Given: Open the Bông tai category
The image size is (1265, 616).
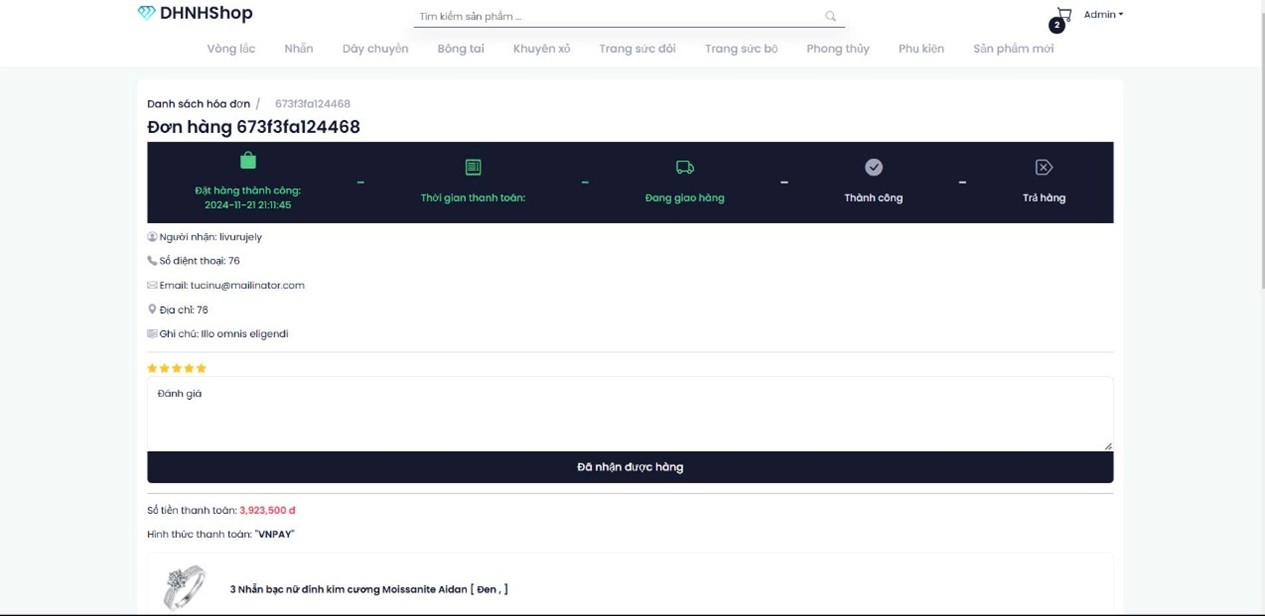Looking at the screenshot, I should (x=460, y=48).
